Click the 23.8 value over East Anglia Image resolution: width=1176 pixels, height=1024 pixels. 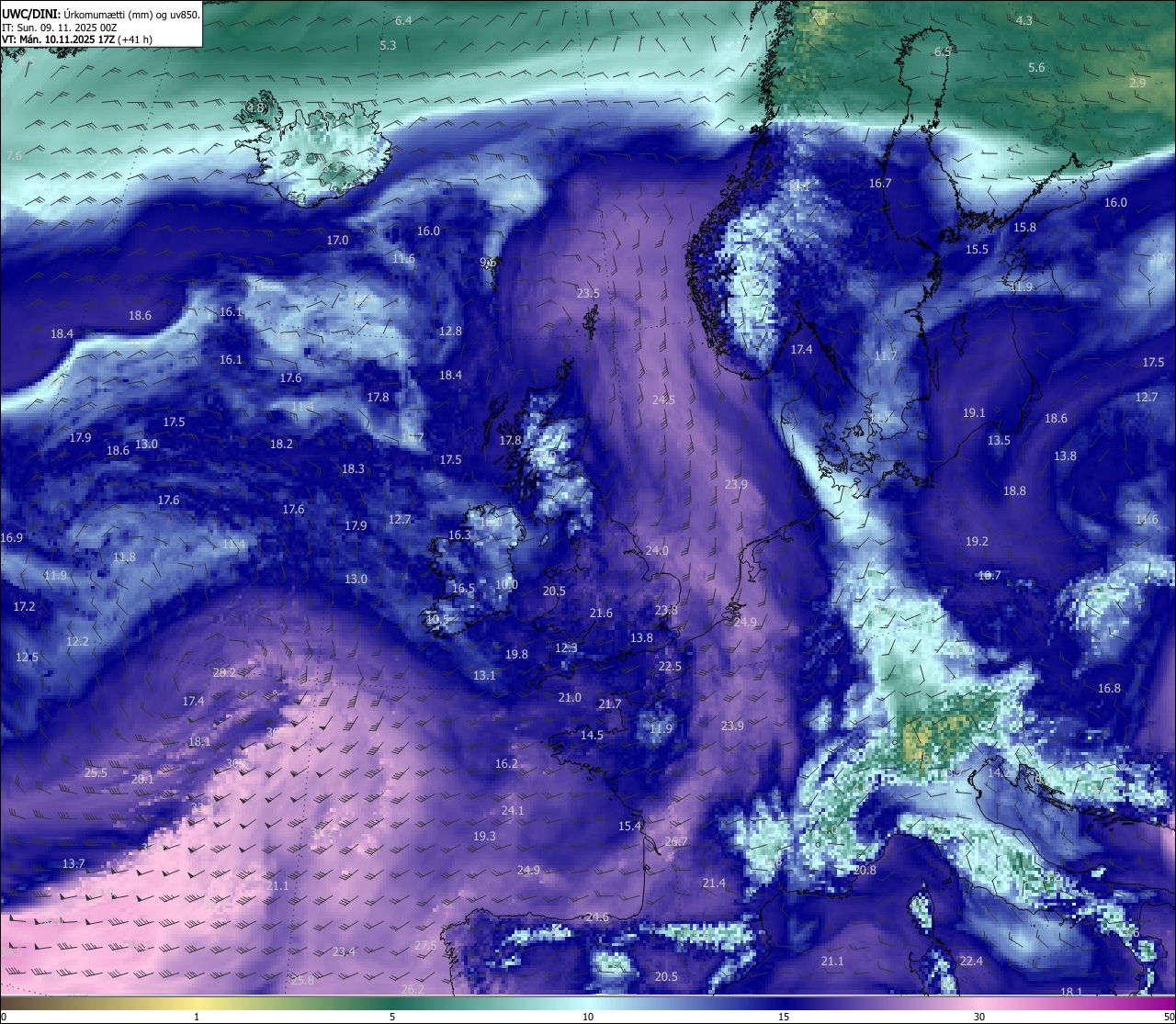tap(666, 610)
